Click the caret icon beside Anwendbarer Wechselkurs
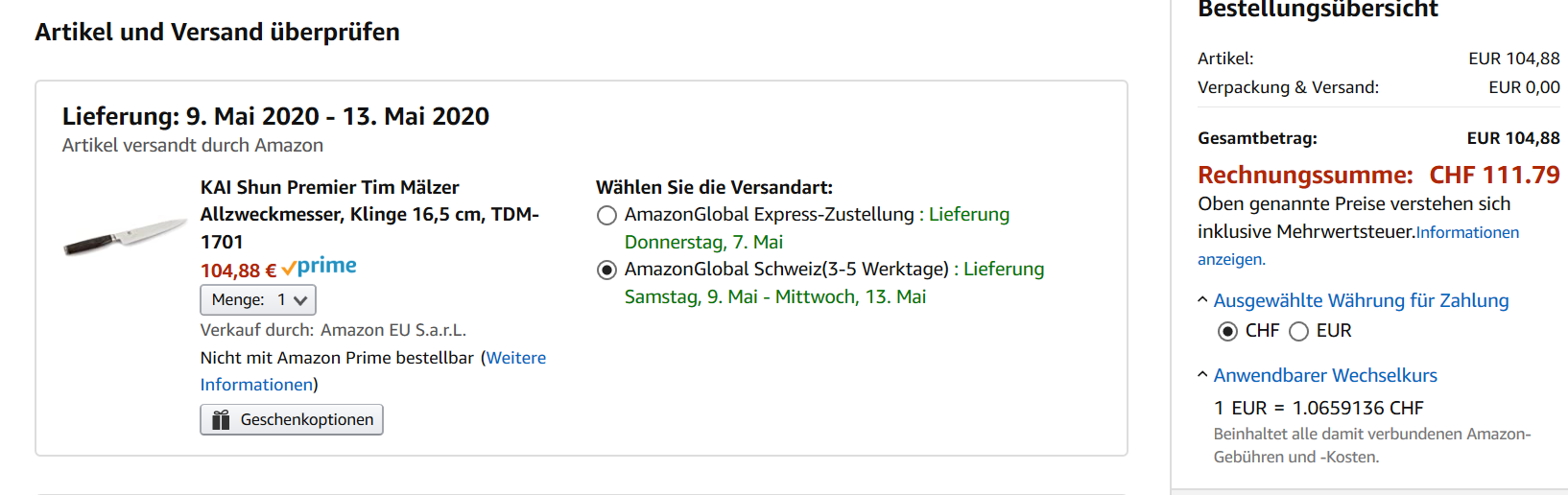Screen dimensions: 1568x495 1202,375
